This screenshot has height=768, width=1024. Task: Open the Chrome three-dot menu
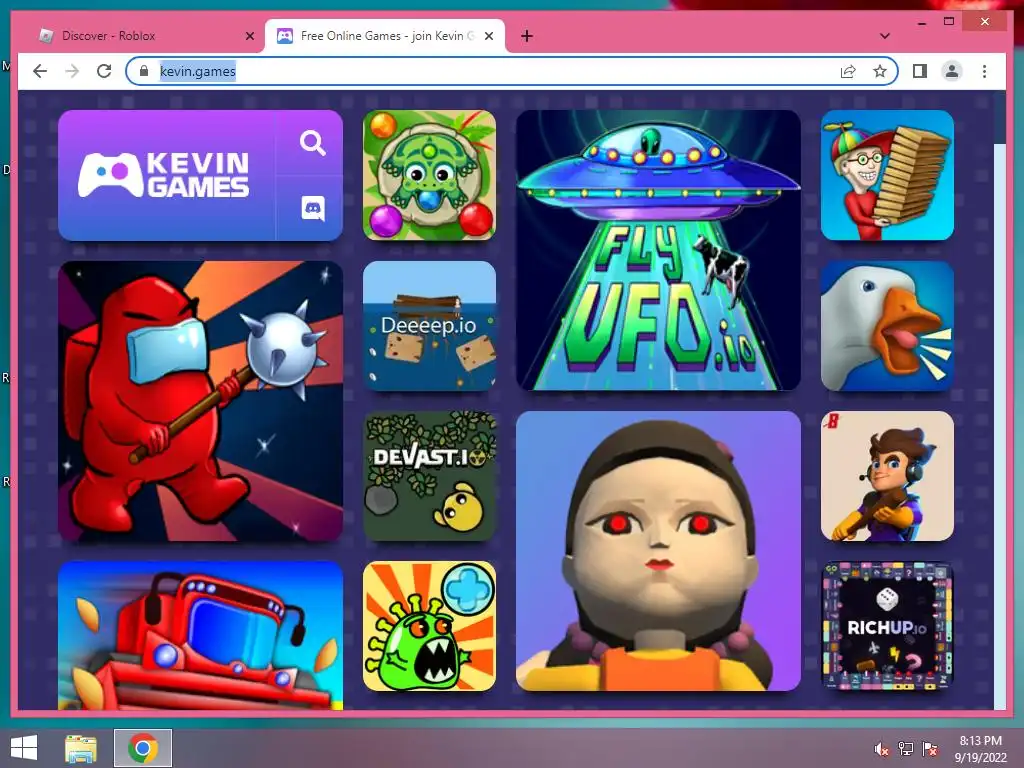[984, 71]
